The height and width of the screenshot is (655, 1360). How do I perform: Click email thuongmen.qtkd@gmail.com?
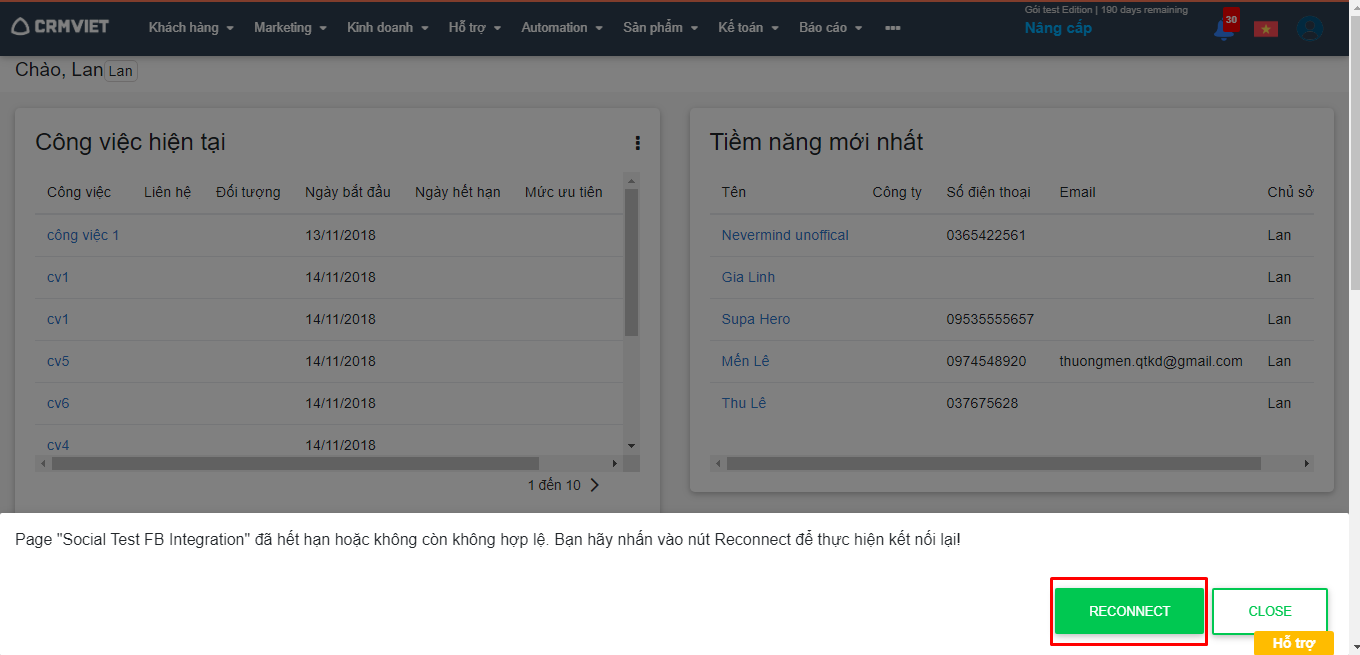(1151, 361)
